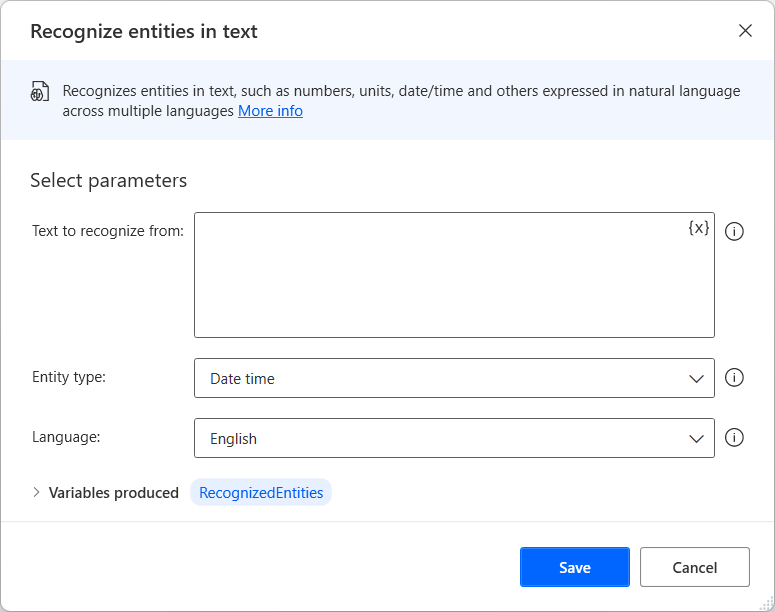Open the Entity type dropdown
The height and width of the screenshot is (612, 775).
(x=454, y=378)
